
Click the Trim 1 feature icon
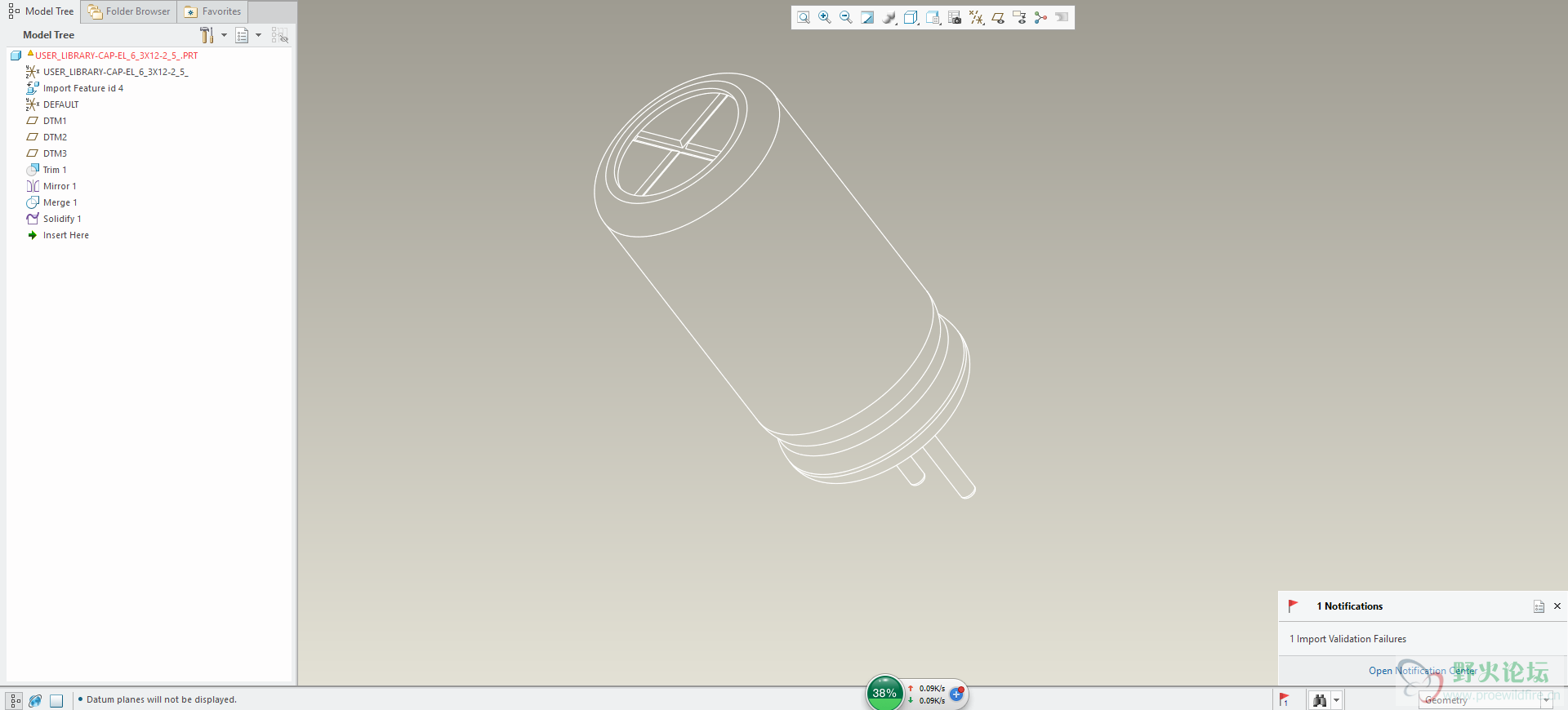pos(33,170)
